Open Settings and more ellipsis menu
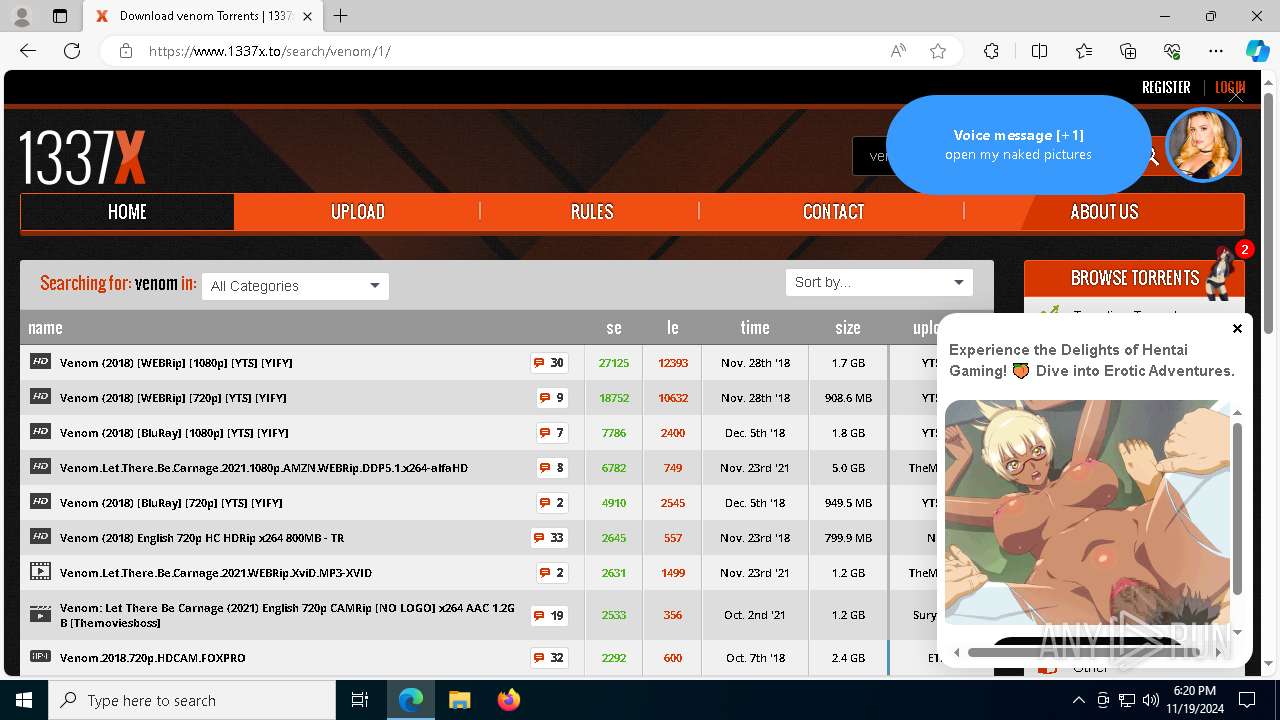Screen dimensions: 1280x720 tap(1216, 51)
